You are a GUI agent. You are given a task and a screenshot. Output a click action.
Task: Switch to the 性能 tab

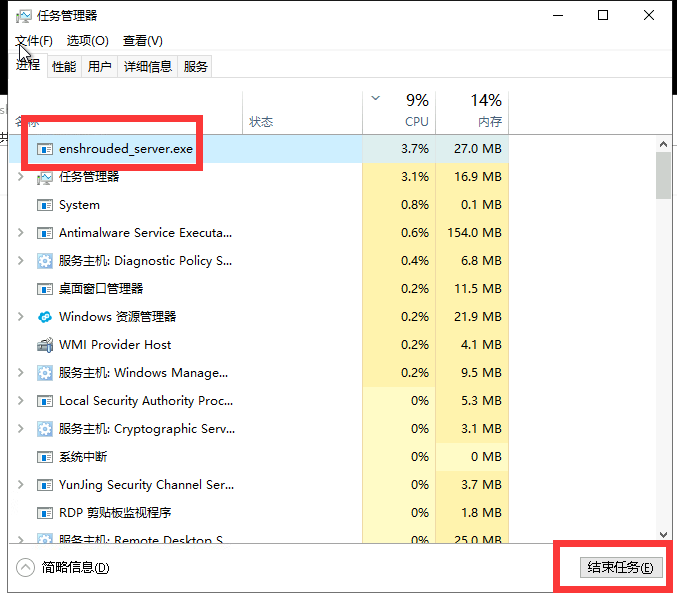click(x=64, y=66)
